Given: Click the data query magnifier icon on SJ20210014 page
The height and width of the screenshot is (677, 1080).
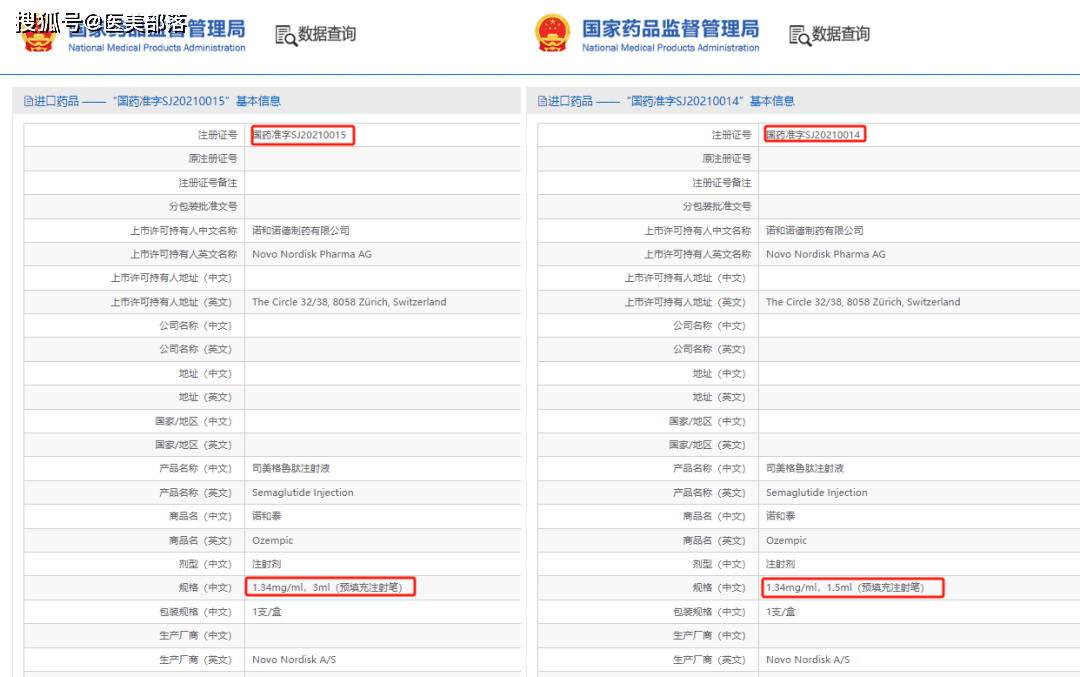Looking at the screenshot, I should coord(800,35).
